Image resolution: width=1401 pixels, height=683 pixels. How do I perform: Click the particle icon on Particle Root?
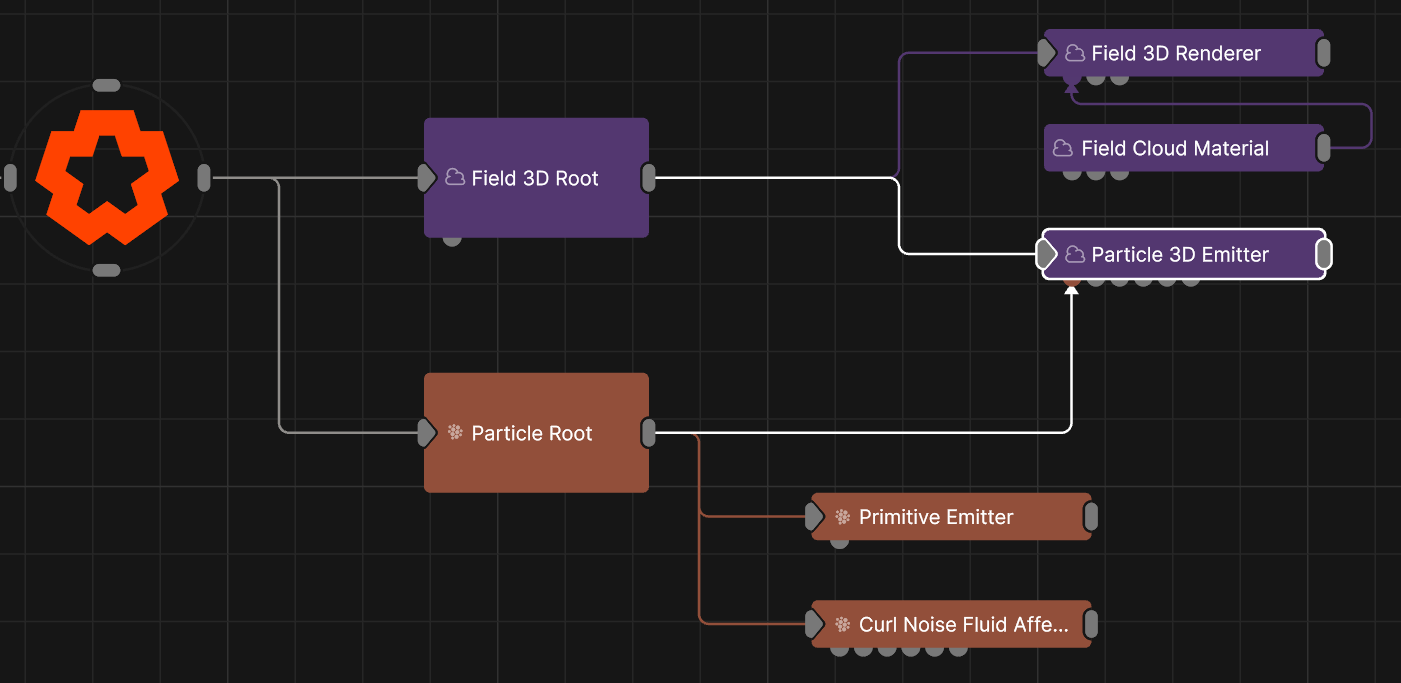pos(455,433)
